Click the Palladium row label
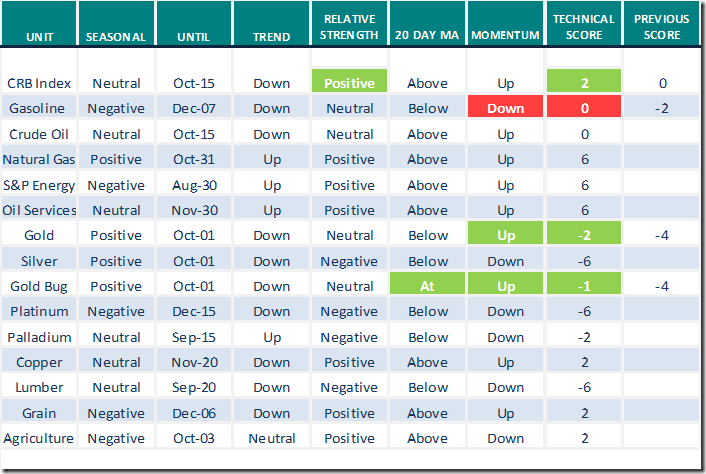The width and height of the screenshot is (706, 474). coord(38,337)
